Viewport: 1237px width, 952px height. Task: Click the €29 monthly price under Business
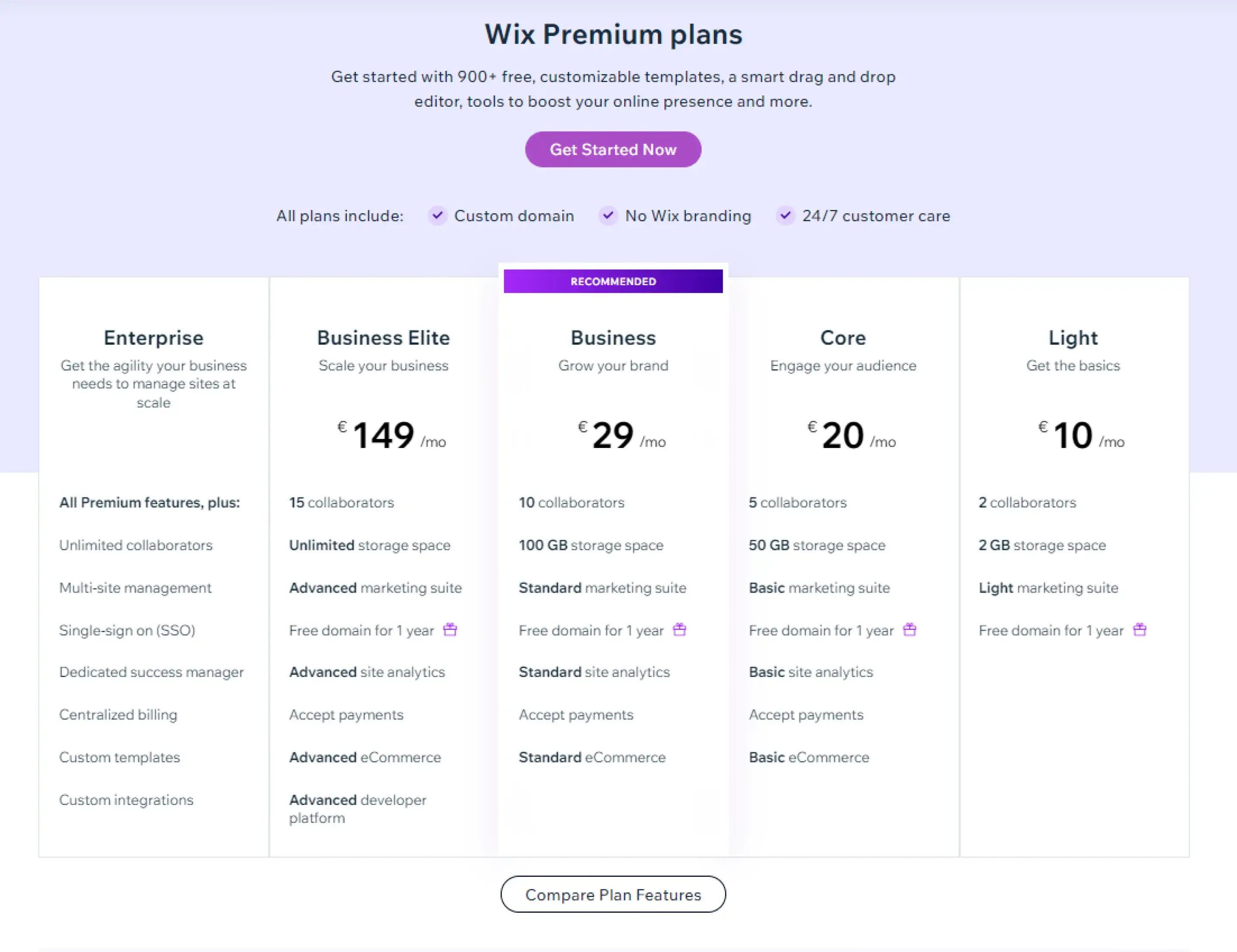[x=613, y=435]
